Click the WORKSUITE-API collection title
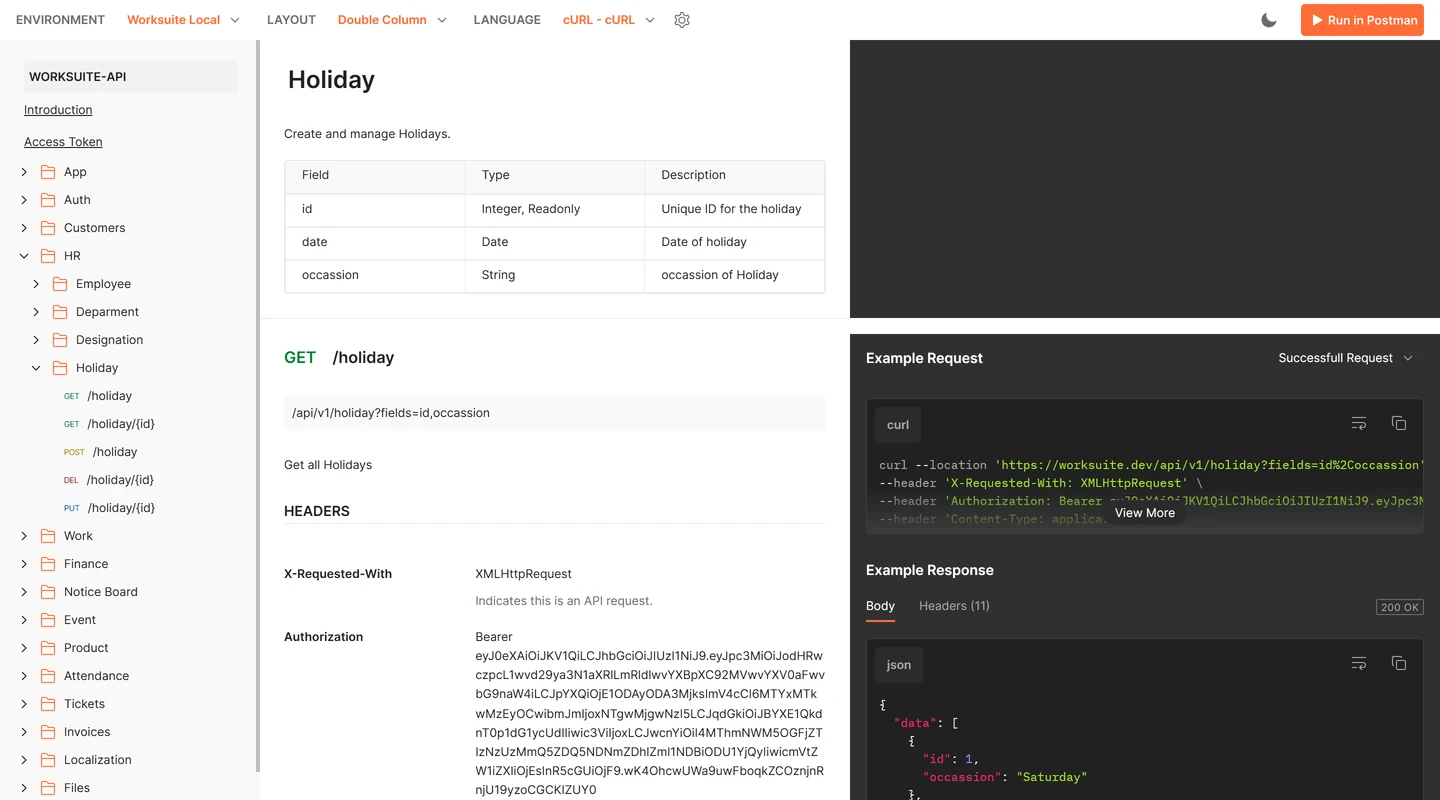 [x=130, y=77]
